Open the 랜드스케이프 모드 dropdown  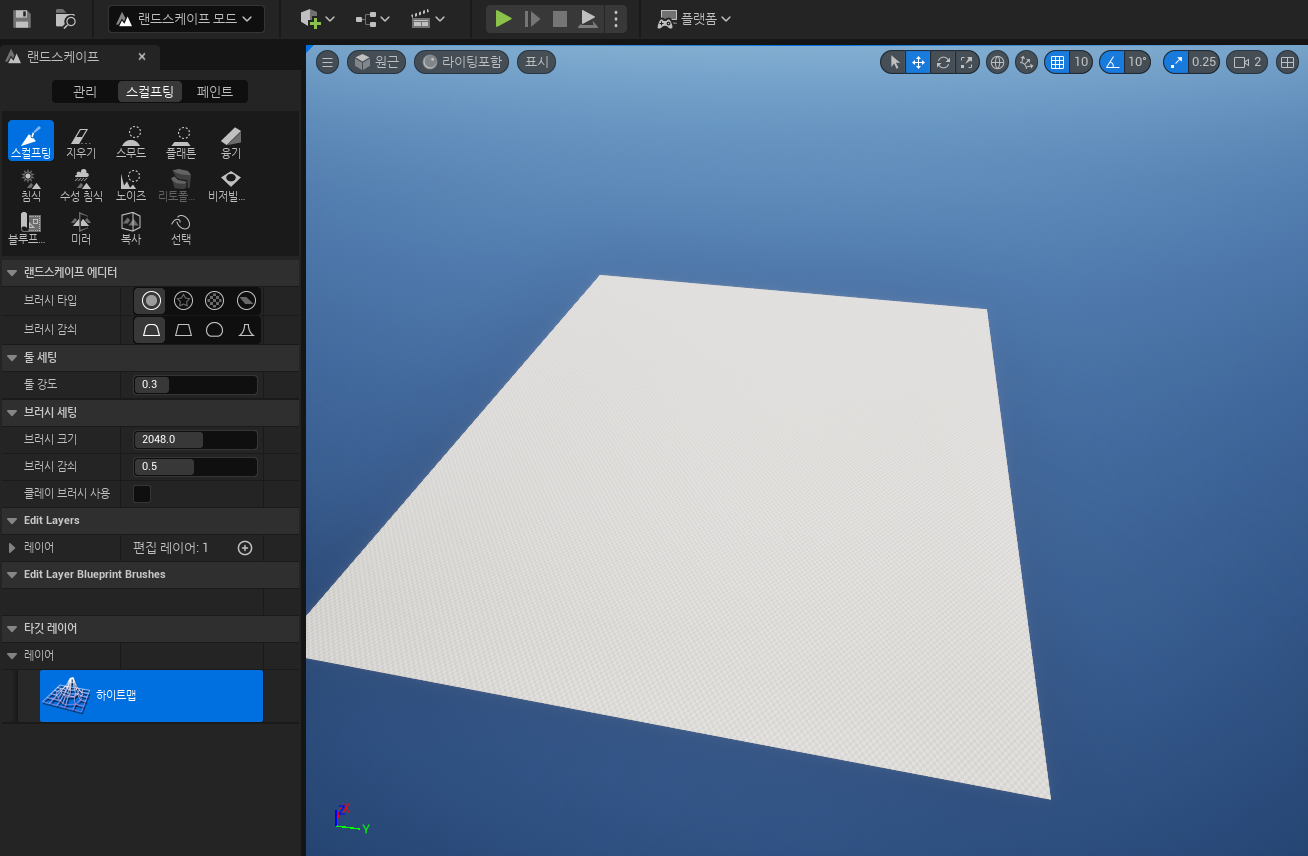[187, 18]
